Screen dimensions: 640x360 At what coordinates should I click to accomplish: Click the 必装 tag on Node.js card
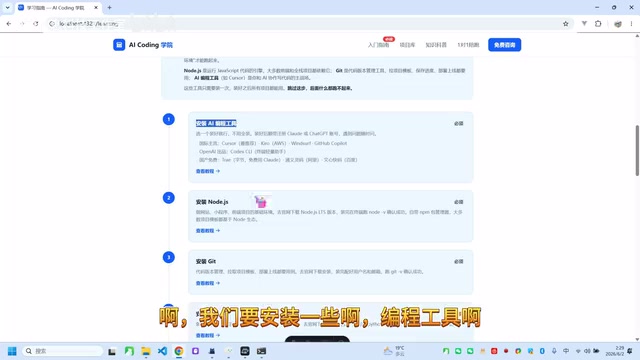(458, 202)
